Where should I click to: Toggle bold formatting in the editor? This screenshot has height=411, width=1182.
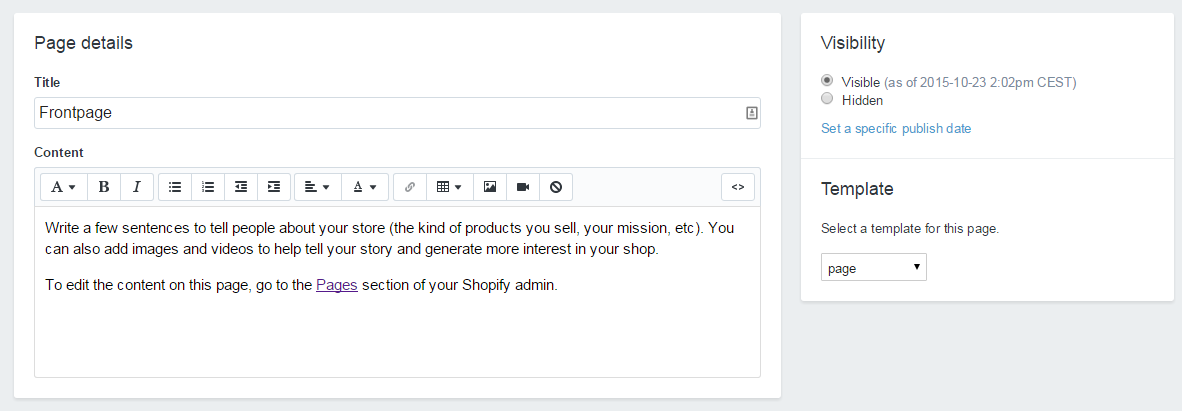[104, 187]
